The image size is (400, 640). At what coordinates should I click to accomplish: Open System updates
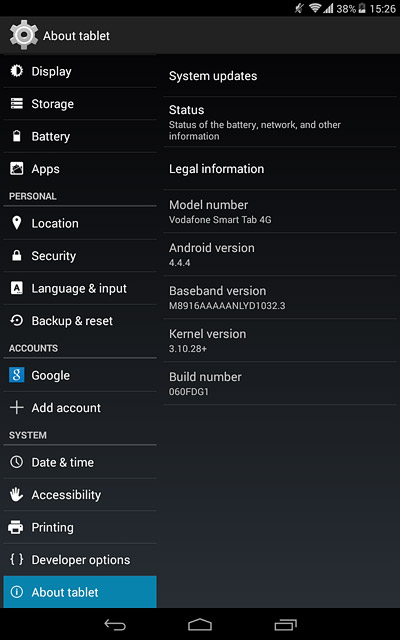pyautogui.click(x=280, y=76)
